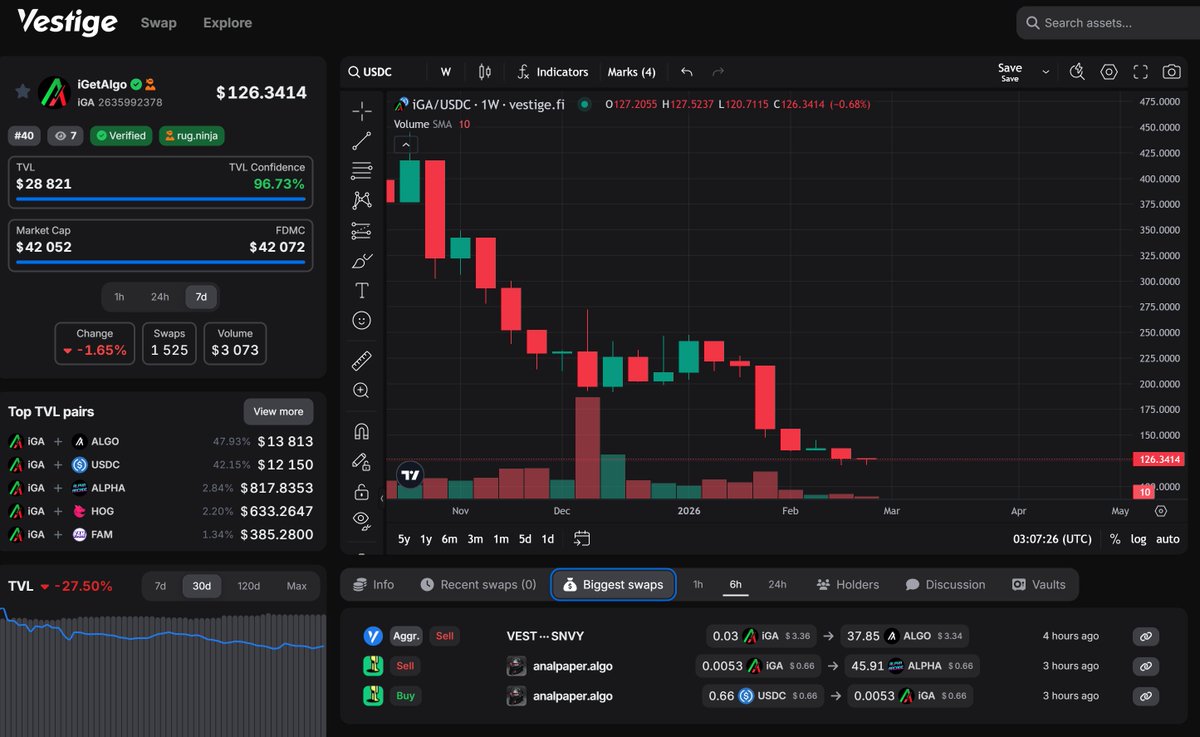Open the candlestick chart style selector
This screenshot has height=737, width=1200.
[485, 72]
